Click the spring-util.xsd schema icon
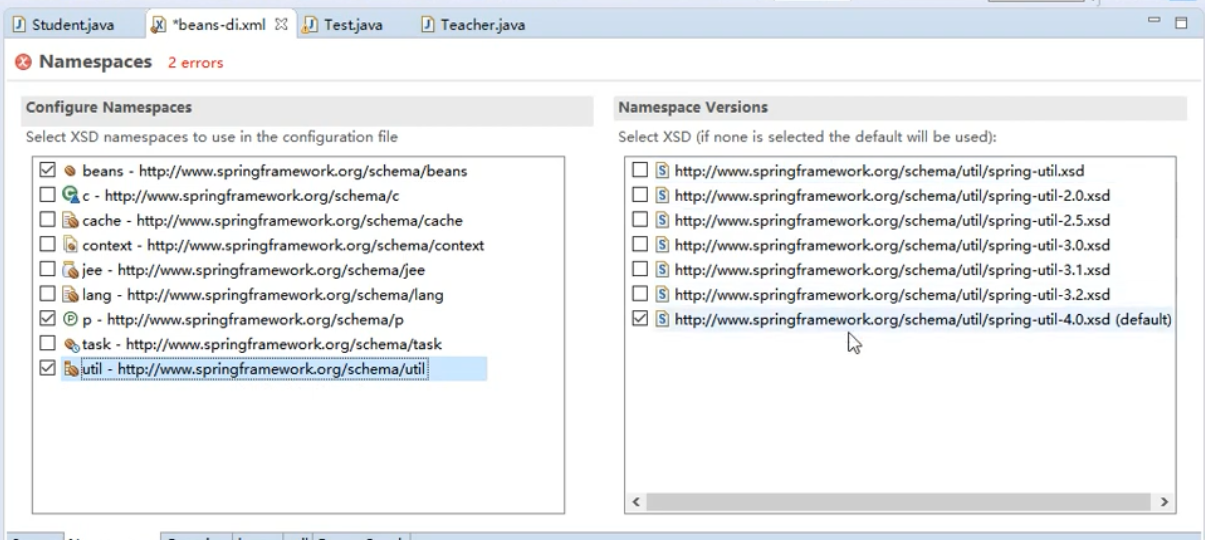Image resolution: width=1205 pixels, height=540 pixels. pyautogui.click(x=663, y=171)
